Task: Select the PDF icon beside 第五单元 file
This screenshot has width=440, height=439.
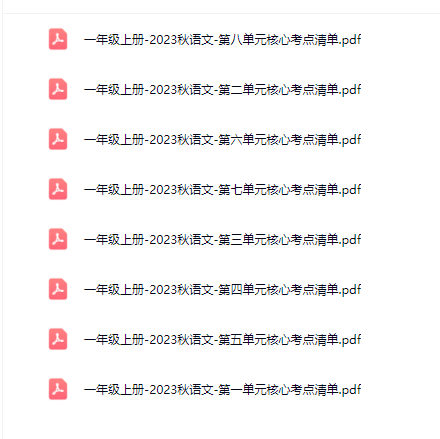Action: 58,339
